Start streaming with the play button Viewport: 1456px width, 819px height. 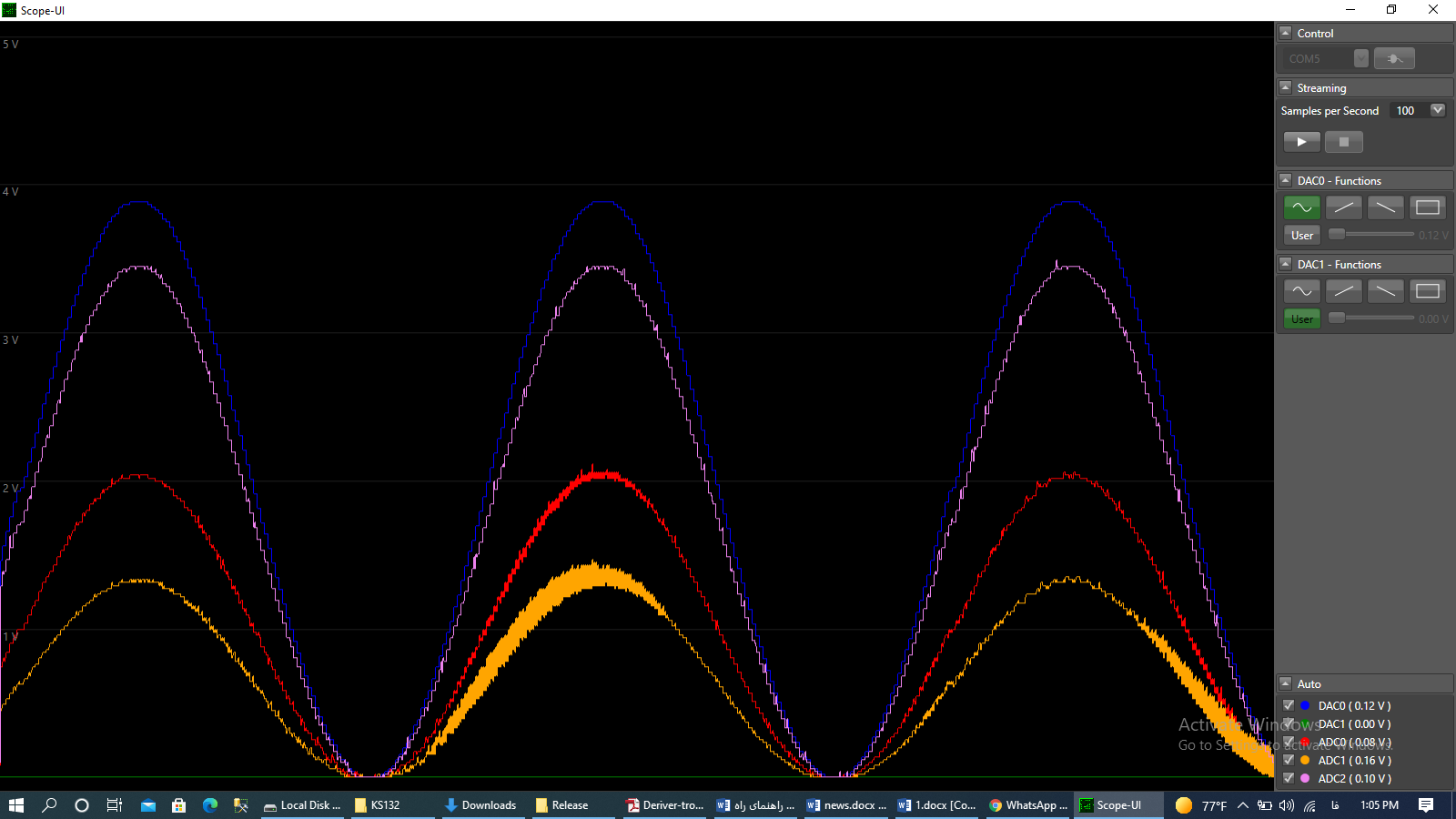(1301, 142)
